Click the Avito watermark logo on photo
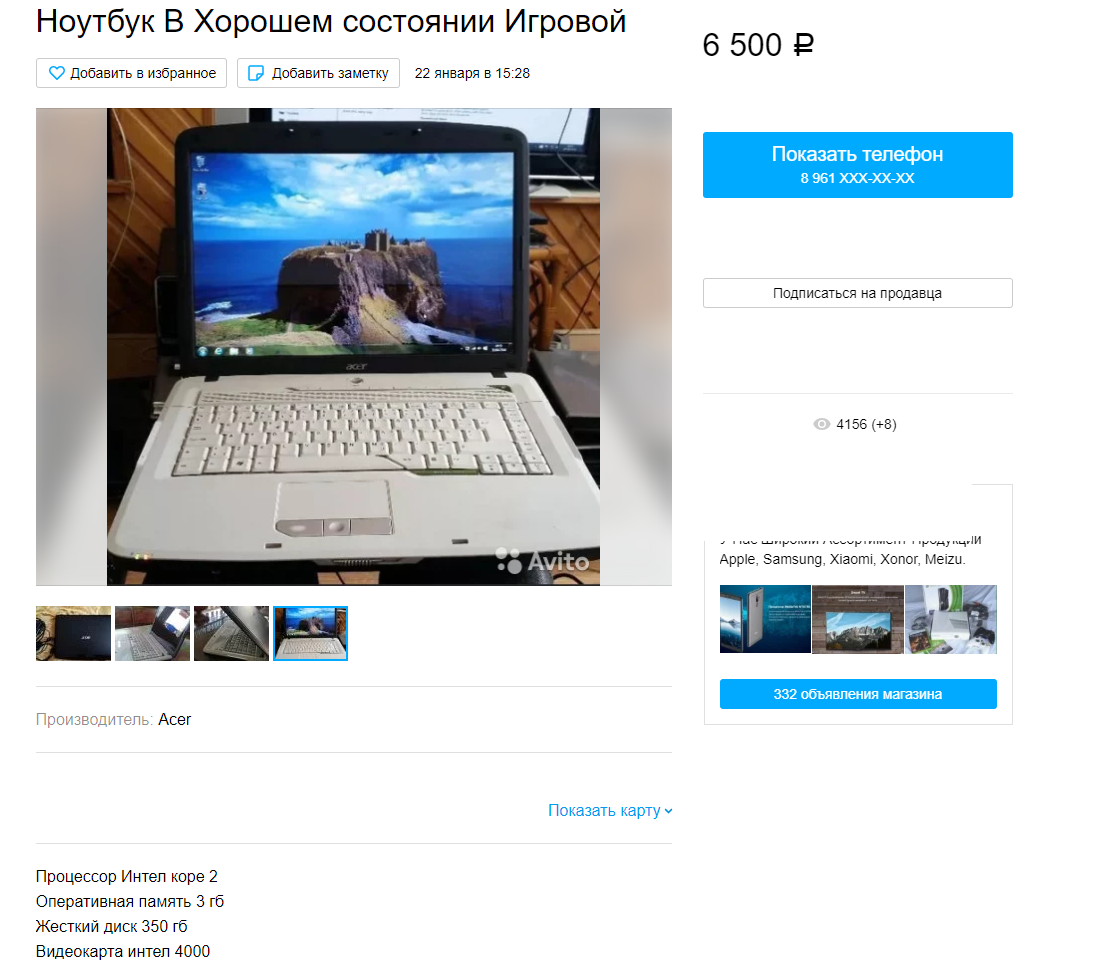1117x967 pixels. coord(542,561)
